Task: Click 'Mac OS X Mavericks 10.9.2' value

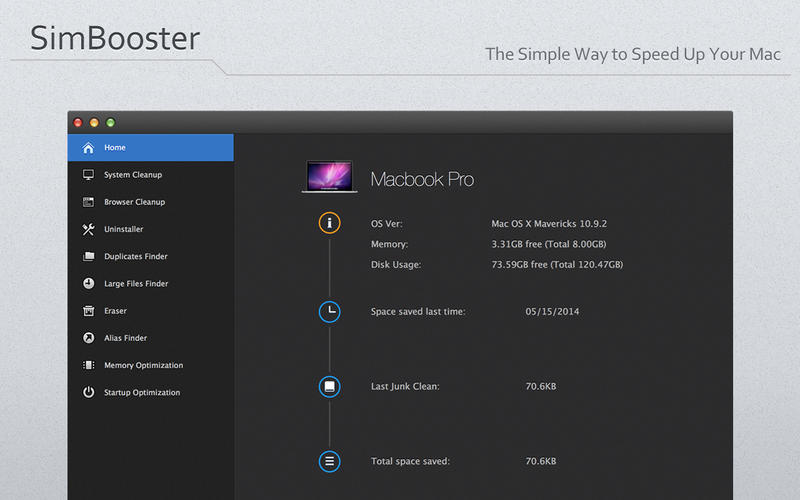Action: click(x=549, y=224)
